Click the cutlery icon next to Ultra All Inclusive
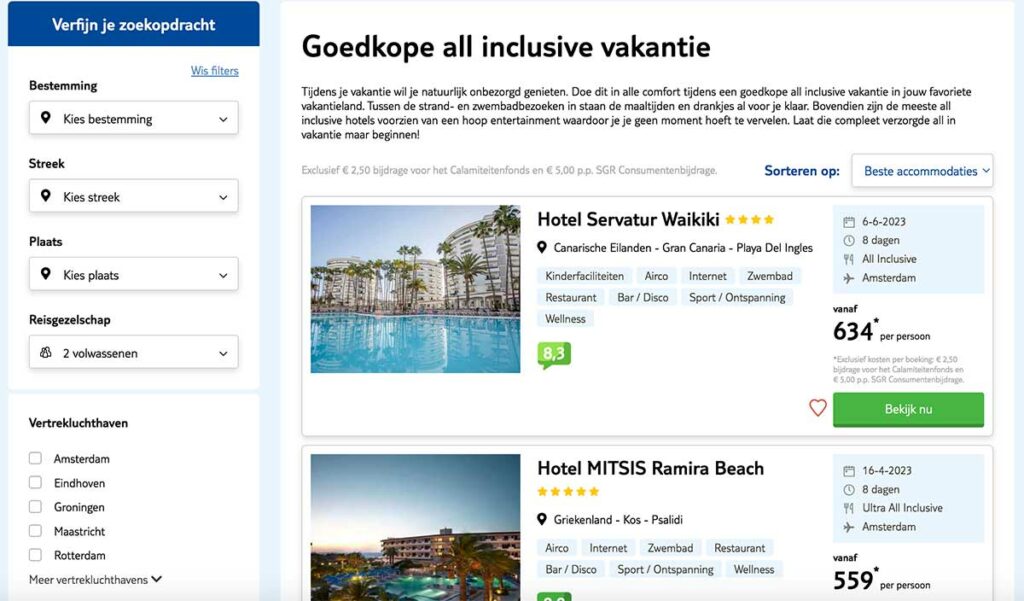 [849, 508]
